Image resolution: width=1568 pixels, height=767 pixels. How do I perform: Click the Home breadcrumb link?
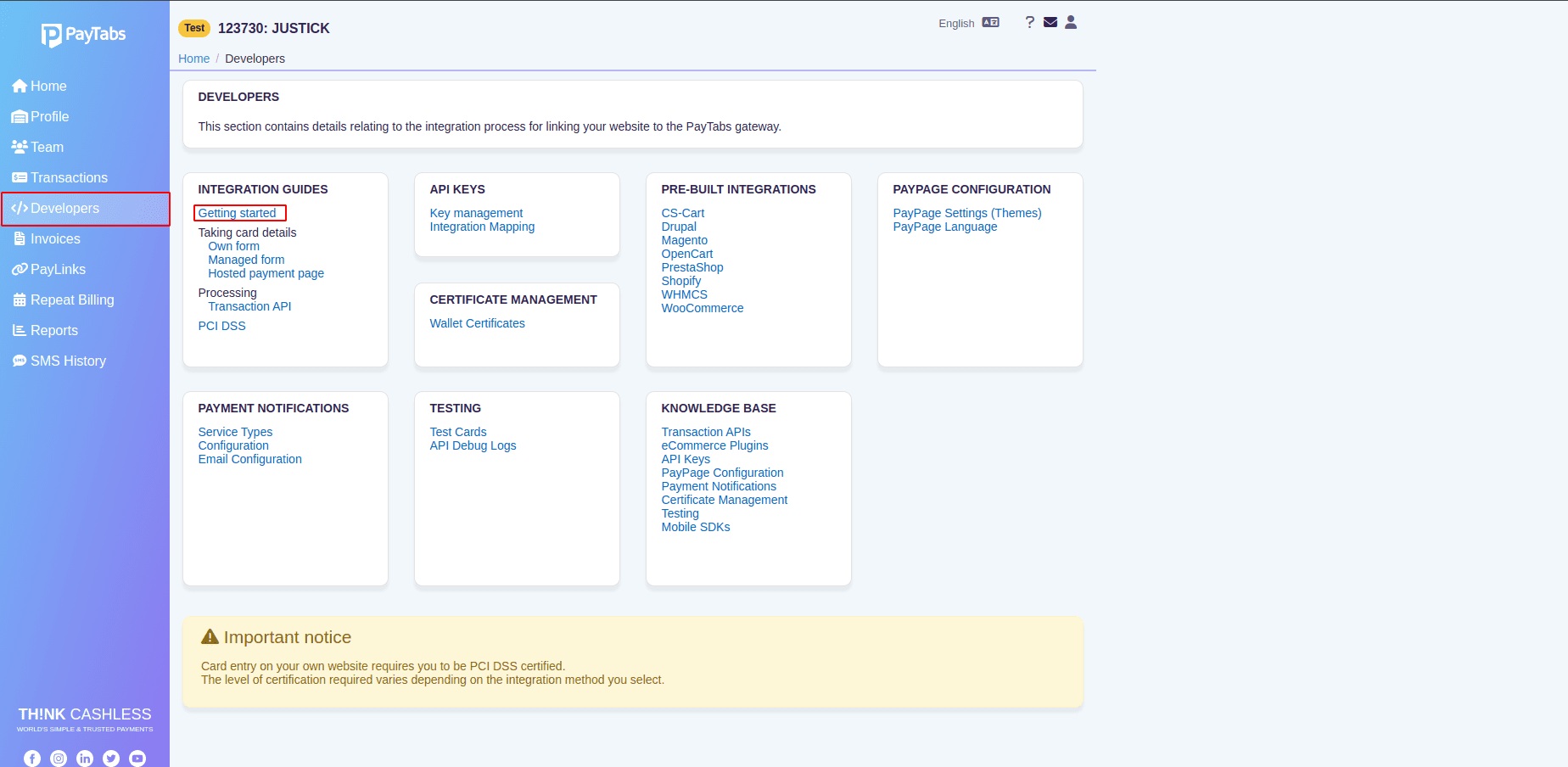click(193, 59)
